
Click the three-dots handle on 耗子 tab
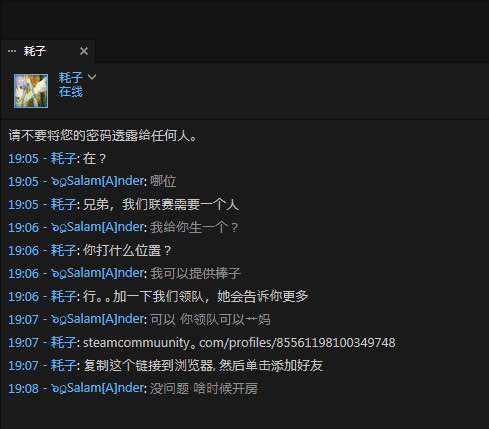tap(12, 51)
